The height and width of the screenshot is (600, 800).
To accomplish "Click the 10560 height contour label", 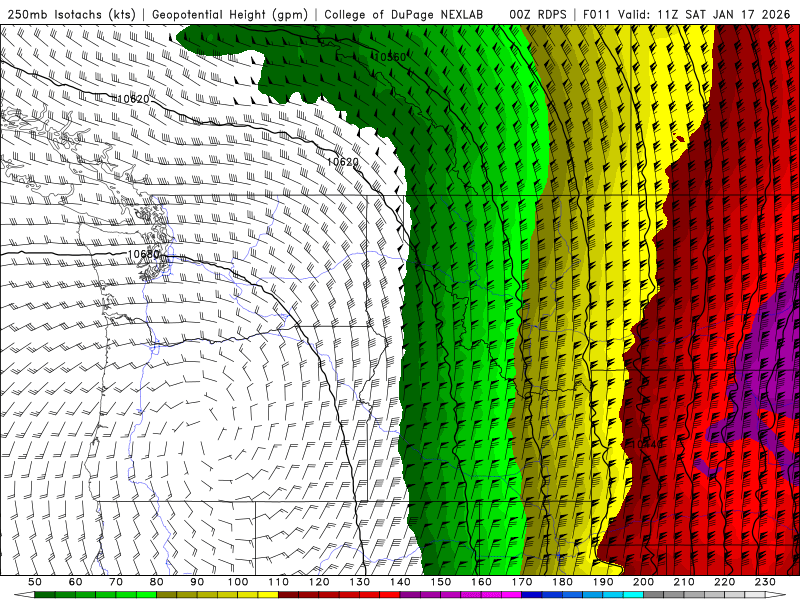I will [x=390, y=57].
